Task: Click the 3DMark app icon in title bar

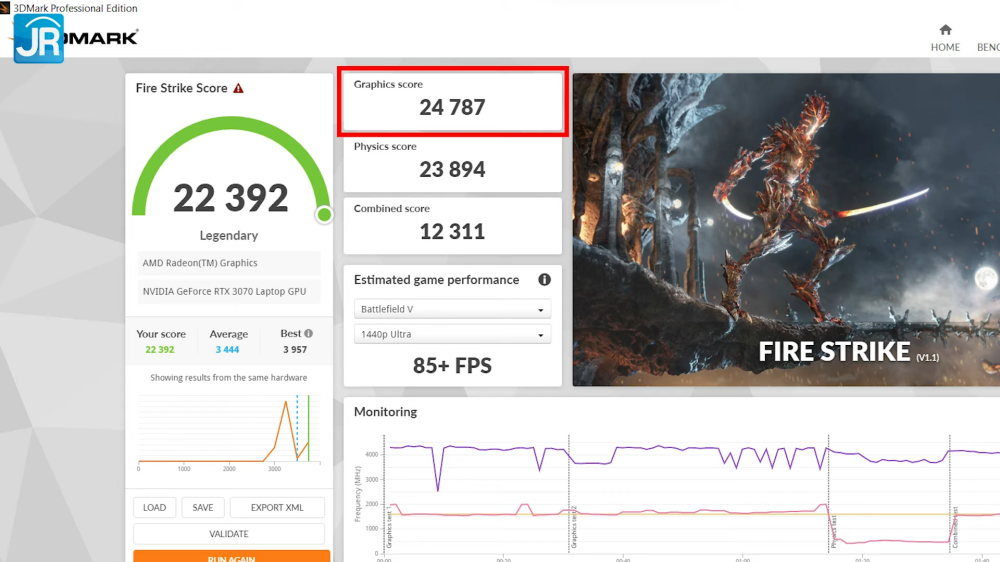Action: 5,7
